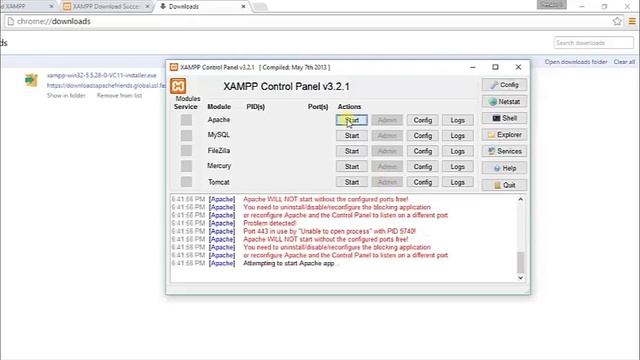Bookmark this page with the star icon
Screen dimensions: 640x360
(617, 21)
